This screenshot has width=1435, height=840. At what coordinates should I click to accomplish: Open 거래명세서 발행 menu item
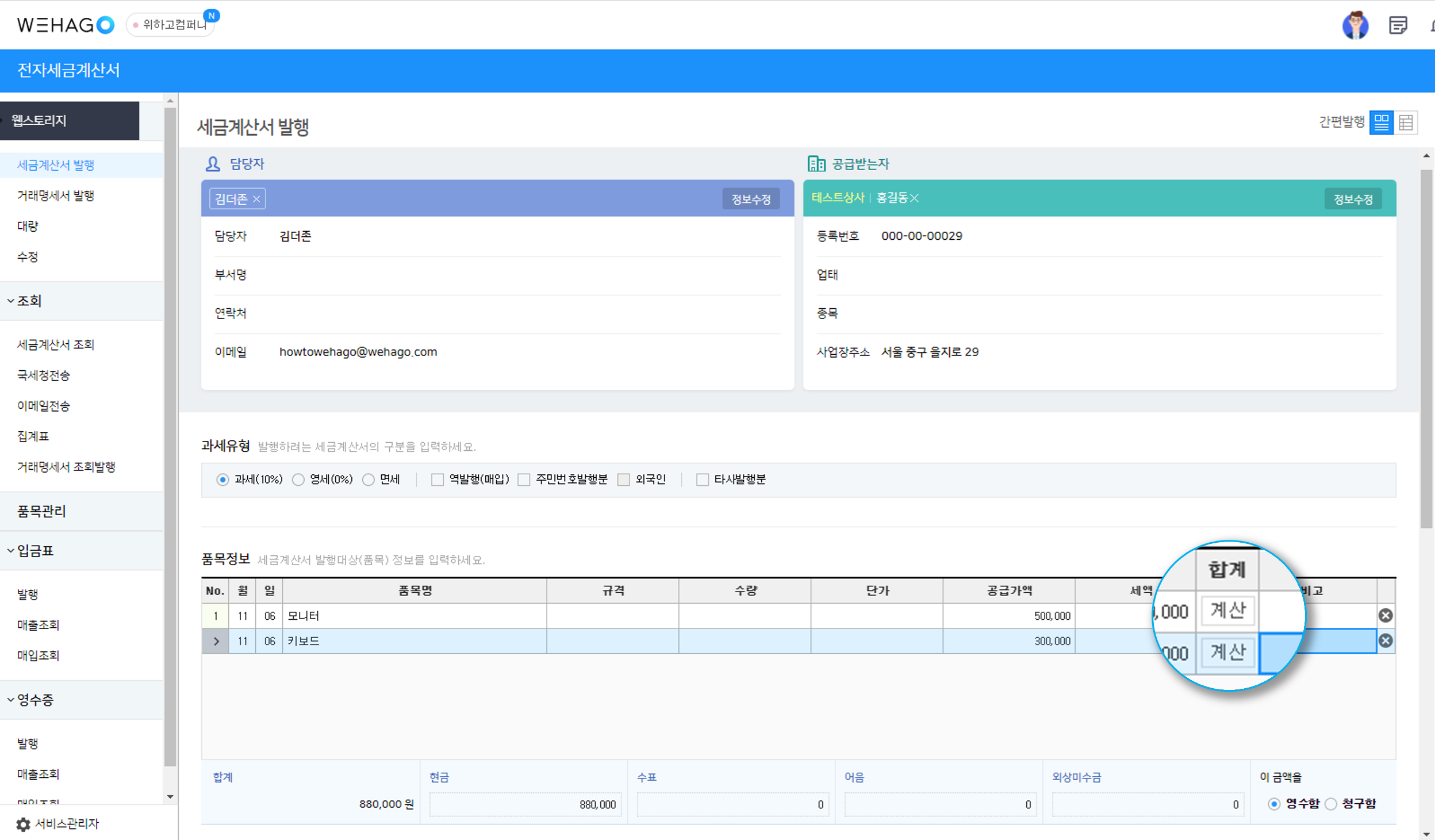[x=55, y=195]
